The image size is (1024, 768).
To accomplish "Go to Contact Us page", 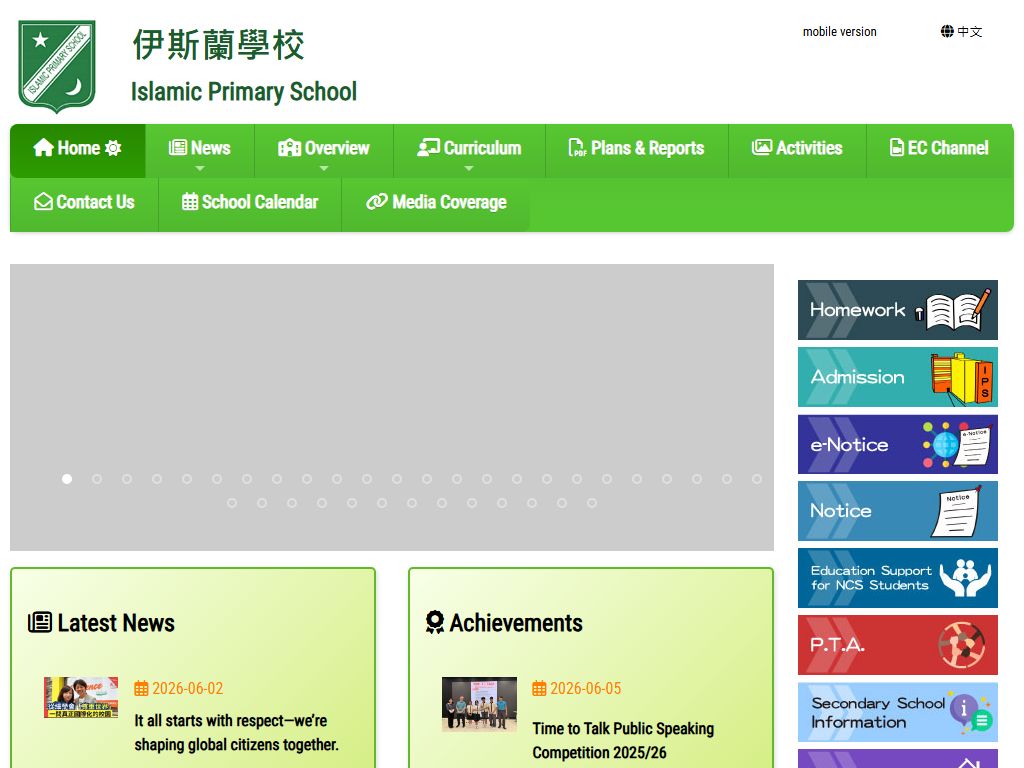I will click(84, 204).
